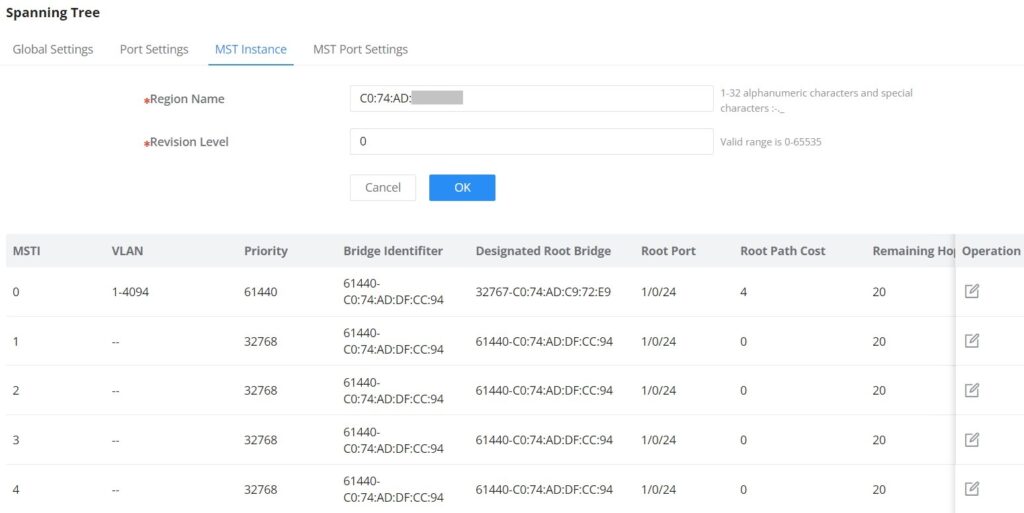Edit MSTI 1 row via pencil icon
This screenshot has height=513, width=1024.
point(971,341)
